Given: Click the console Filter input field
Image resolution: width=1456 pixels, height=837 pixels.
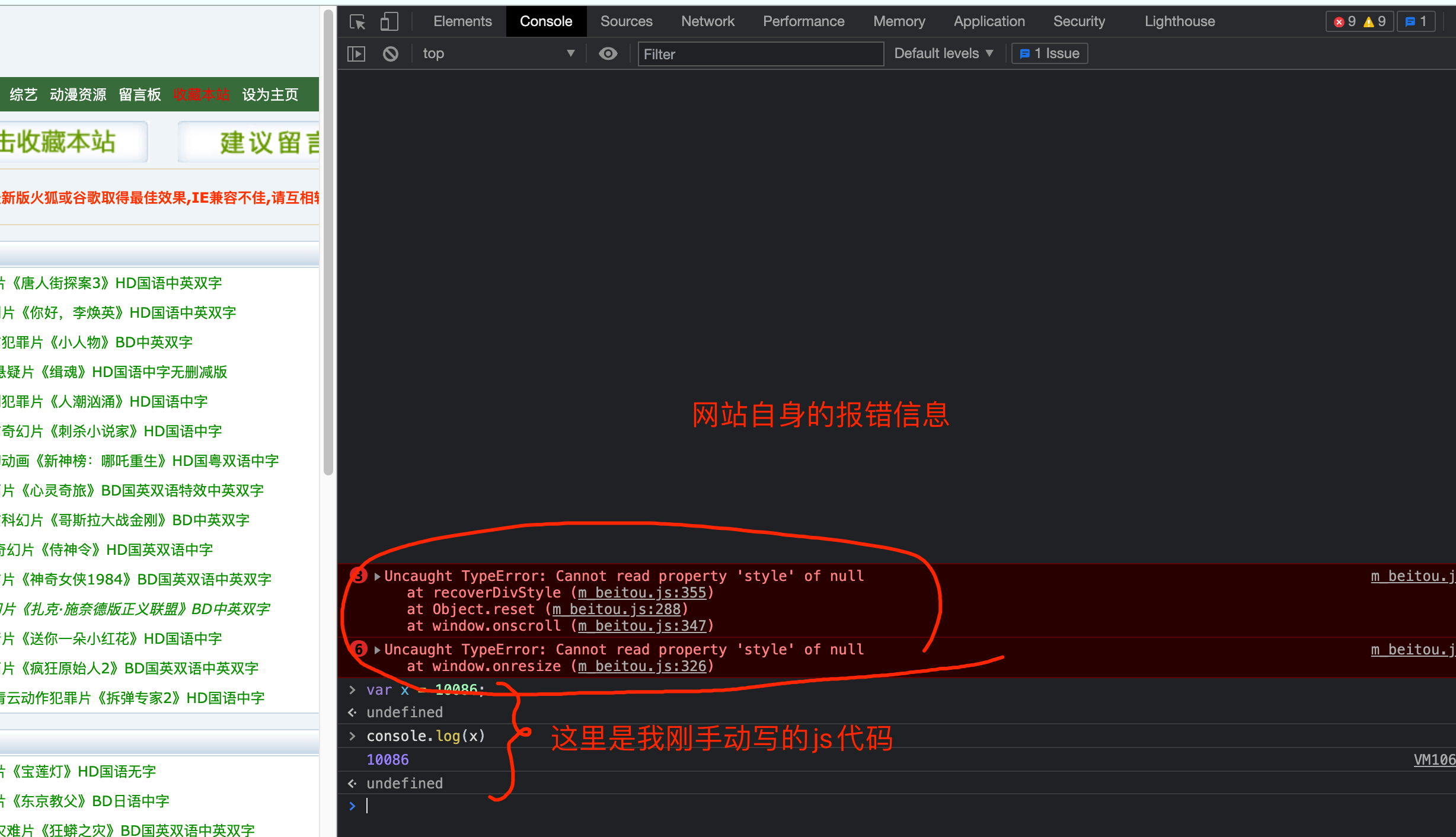Looking at the screenshot, I should (x=760, y=54).
